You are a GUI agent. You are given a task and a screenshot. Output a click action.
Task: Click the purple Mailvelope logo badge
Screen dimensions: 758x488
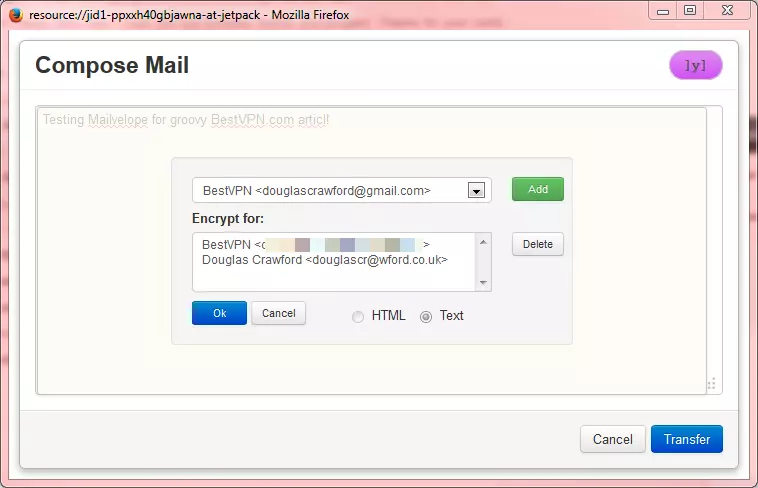[x=696, y=65]
